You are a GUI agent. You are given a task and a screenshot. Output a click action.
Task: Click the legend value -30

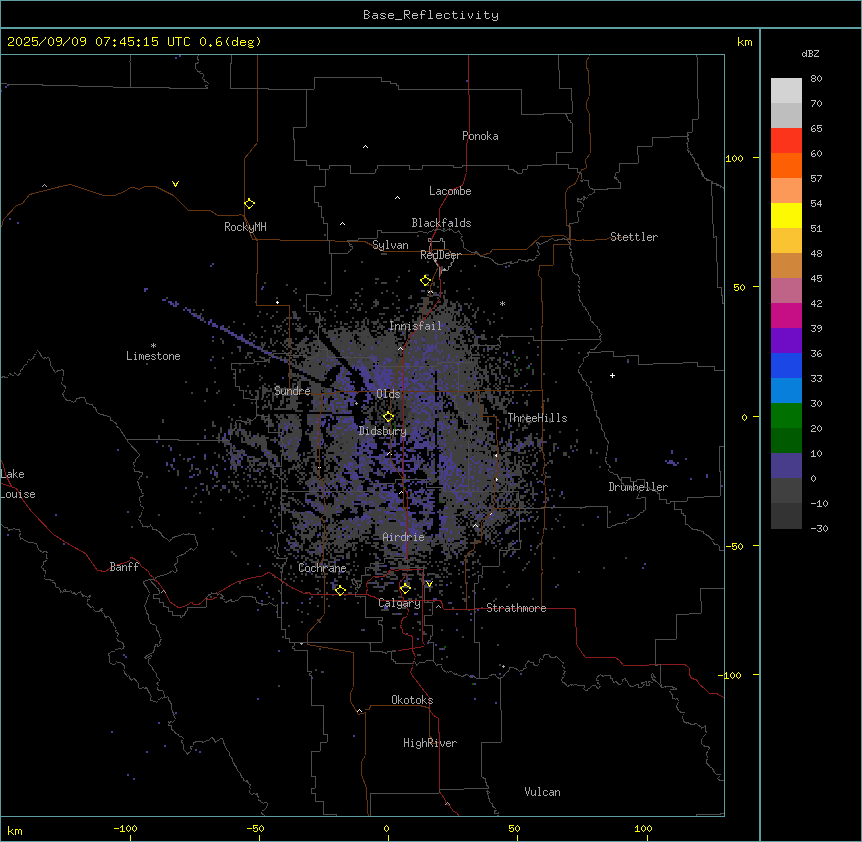tap(819, 529)
